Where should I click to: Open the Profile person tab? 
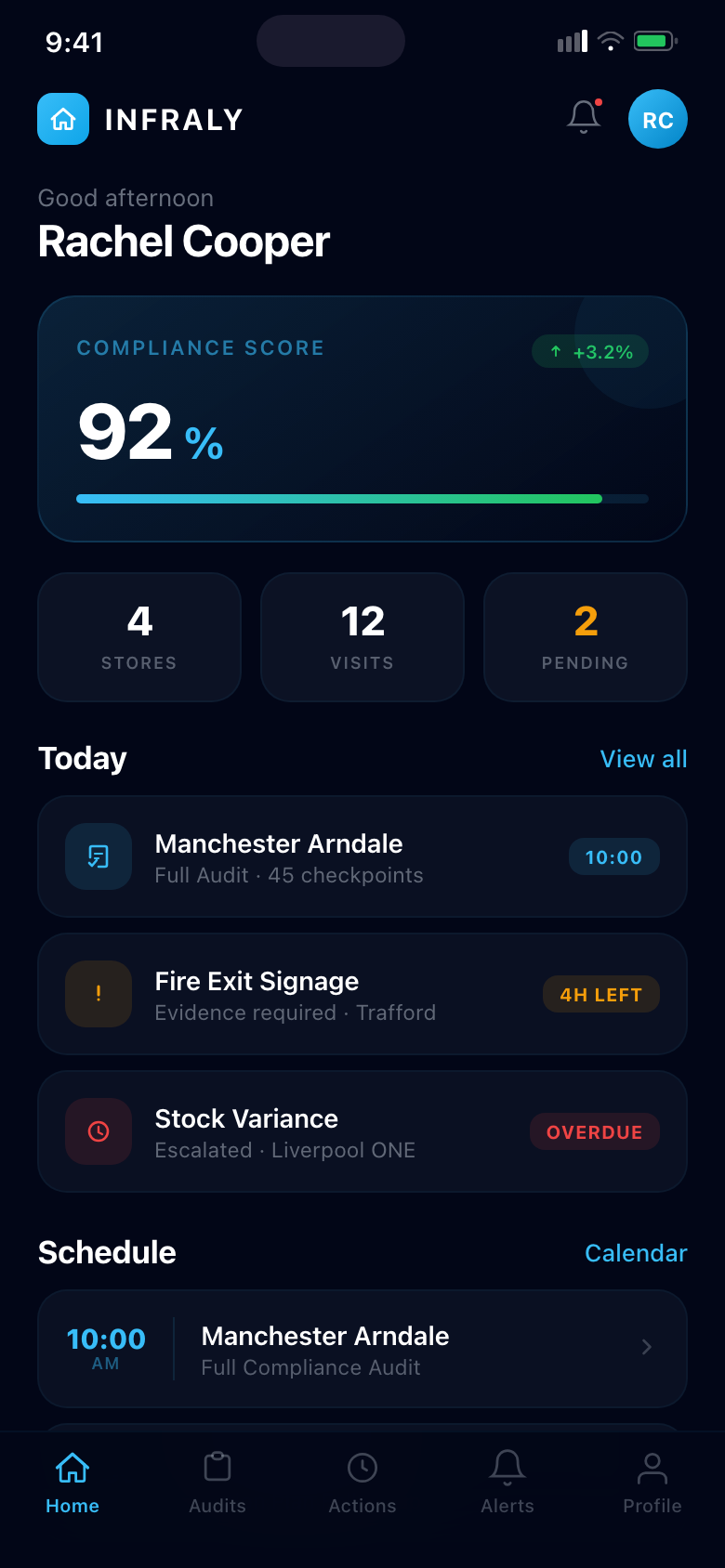pyautogui.click(x=652, y=1482)
